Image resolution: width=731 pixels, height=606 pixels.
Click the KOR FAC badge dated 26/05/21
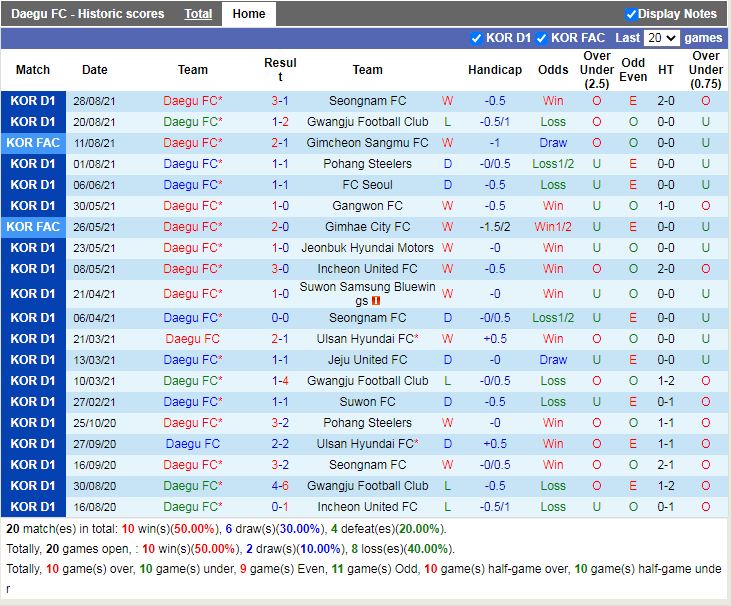(33, 227)
